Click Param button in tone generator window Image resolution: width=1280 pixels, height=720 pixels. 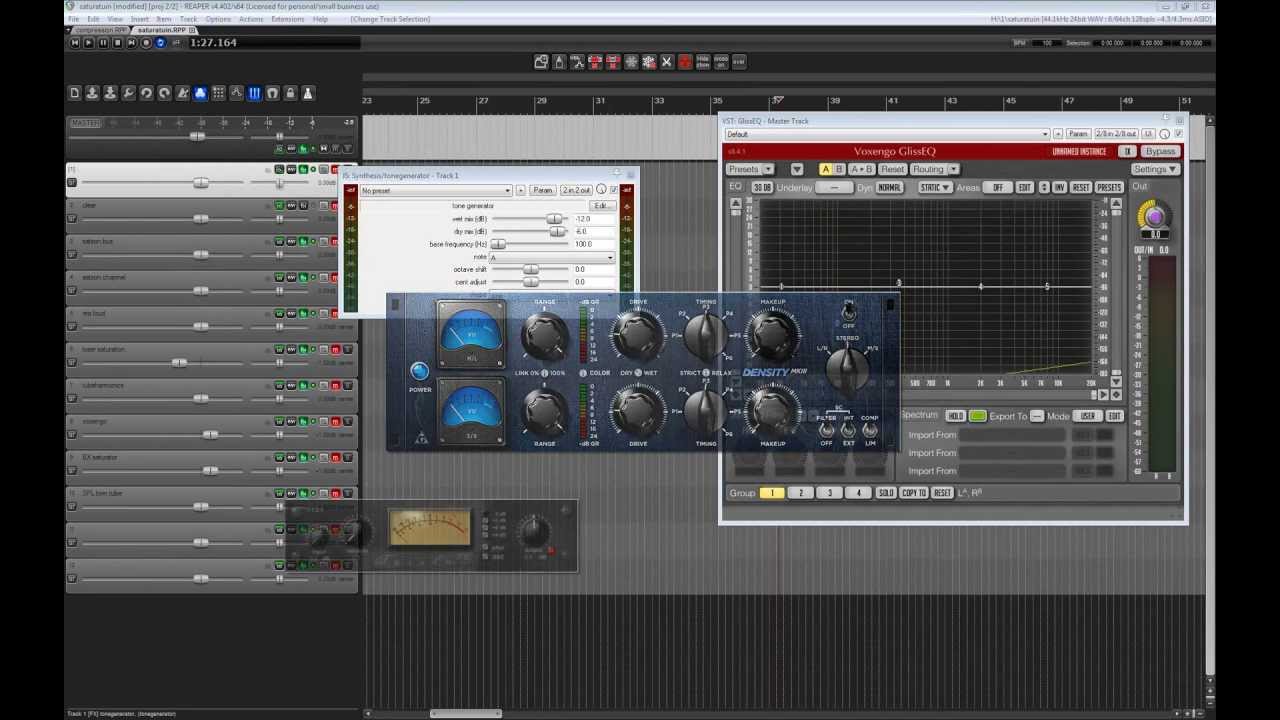542,190
